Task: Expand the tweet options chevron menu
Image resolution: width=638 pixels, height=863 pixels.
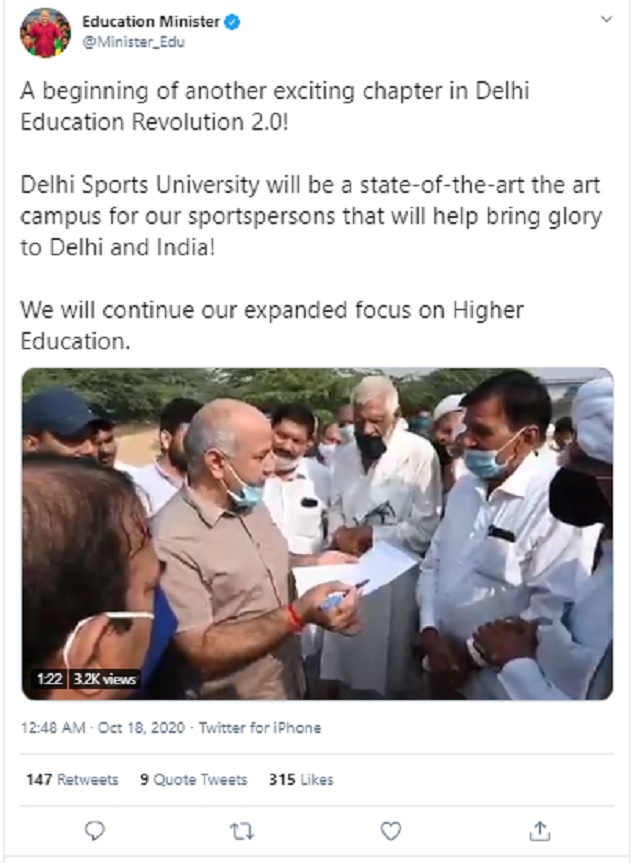Action: pos(606,20)
